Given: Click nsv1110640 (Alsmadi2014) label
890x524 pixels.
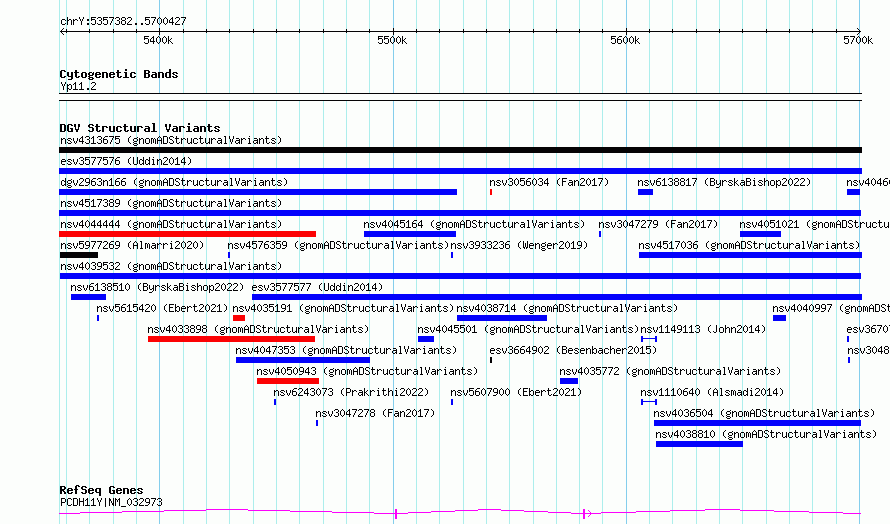Looking at the screenshot, I should point(712,392).
